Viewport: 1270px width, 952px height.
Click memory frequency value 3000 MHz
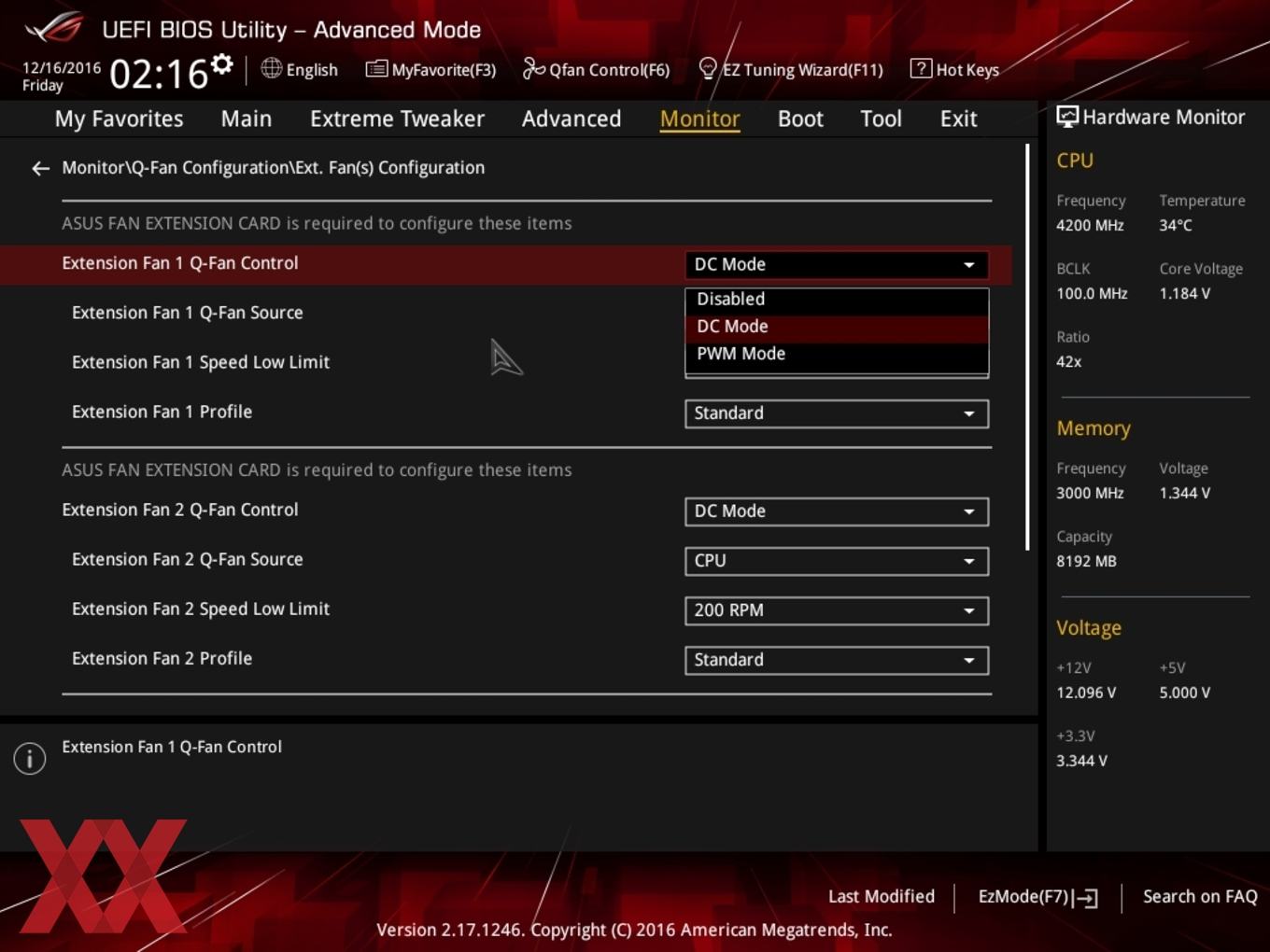coord(1090,494)
